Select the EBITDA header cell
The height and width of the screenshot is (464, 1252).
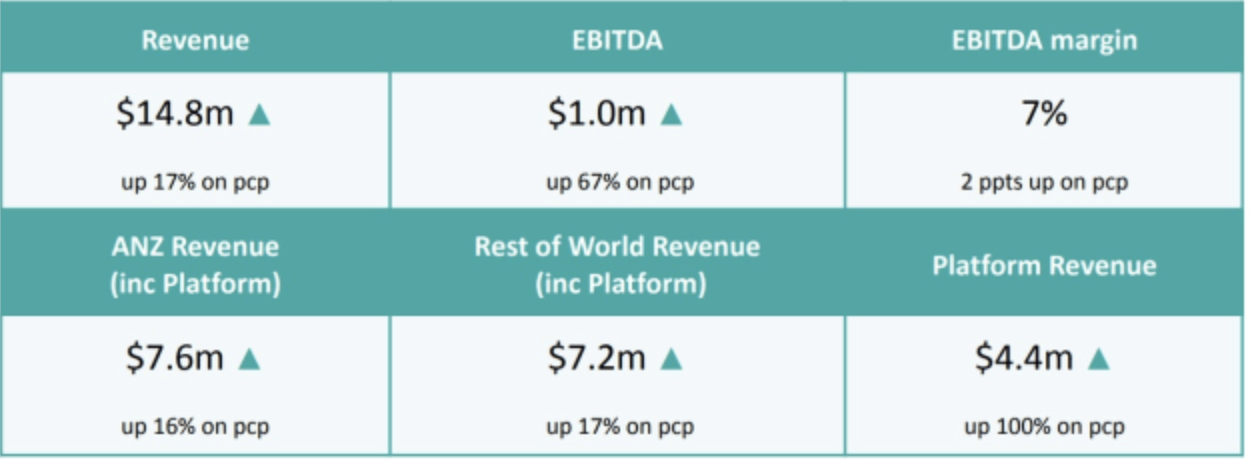[x=618, y=41]
